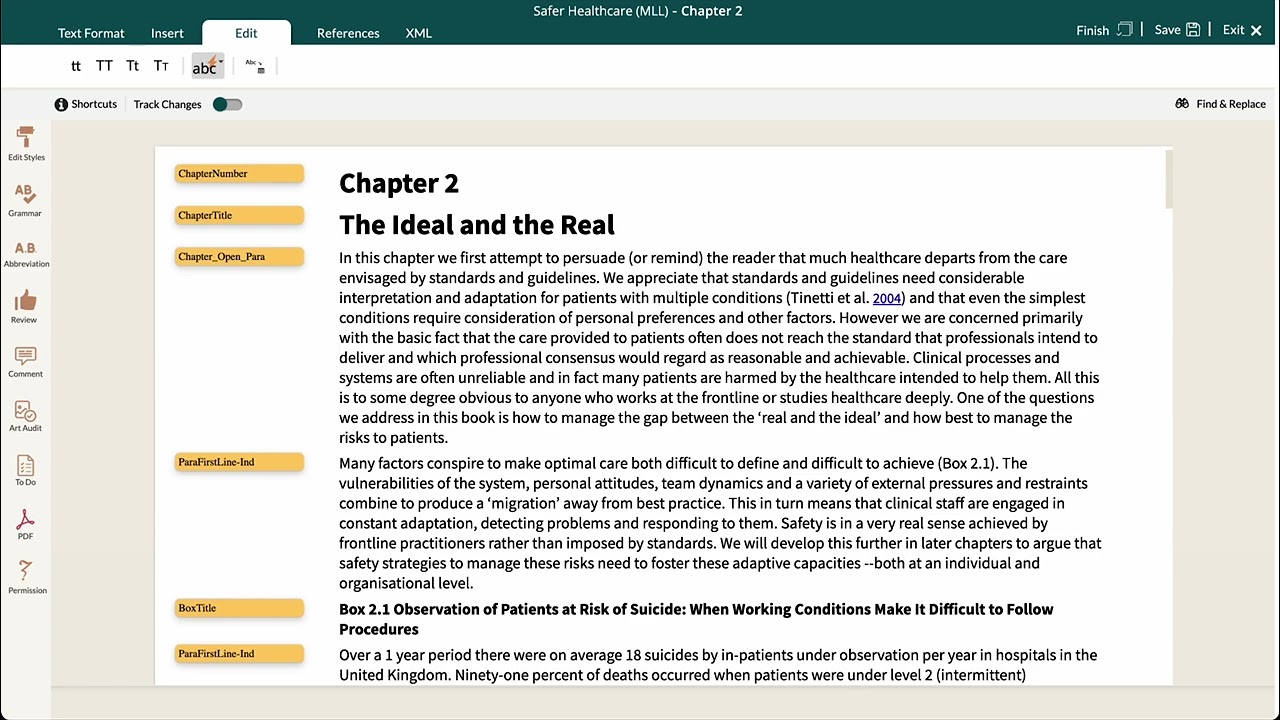Apply small caps 'Tт' formatting
This screenshot has height=720, width=1280.
[x=161, y=66]
